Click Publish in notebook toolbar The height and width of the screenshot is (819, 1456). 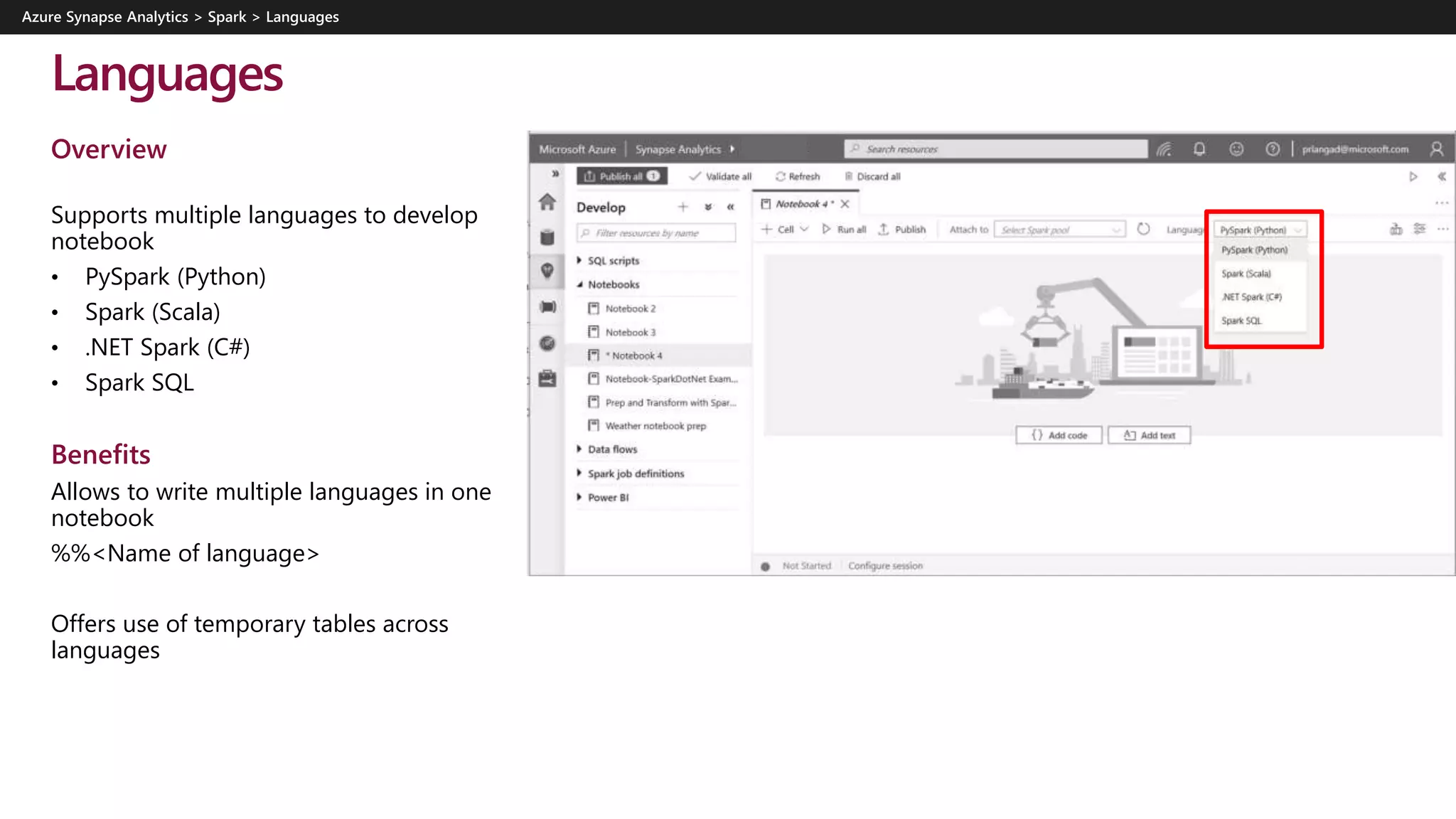902,230
